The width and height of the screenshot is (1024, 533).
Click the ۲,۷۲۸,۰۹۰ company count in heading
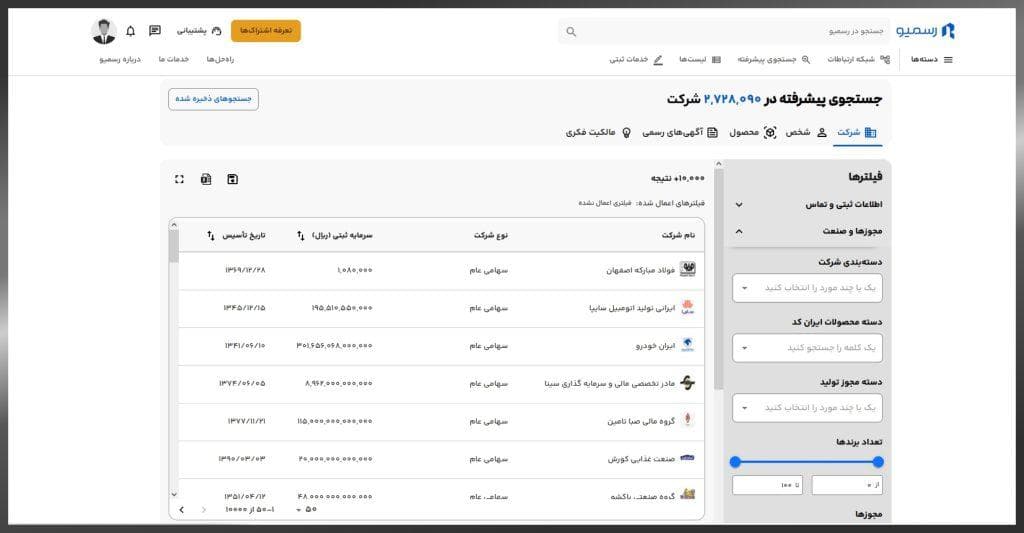click(732, 99)
